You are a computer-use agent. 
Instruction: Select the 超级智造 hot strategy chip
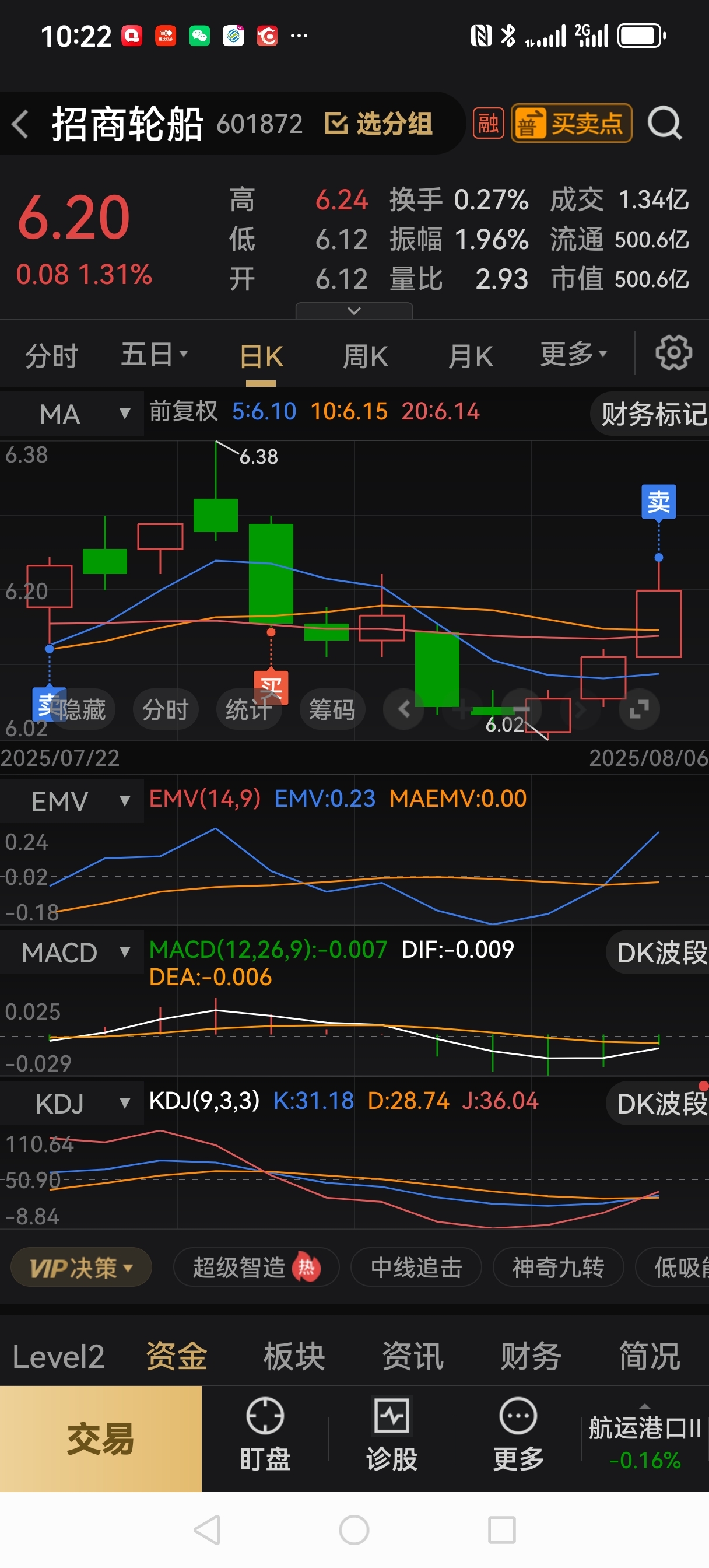[x=255, y=1269]
